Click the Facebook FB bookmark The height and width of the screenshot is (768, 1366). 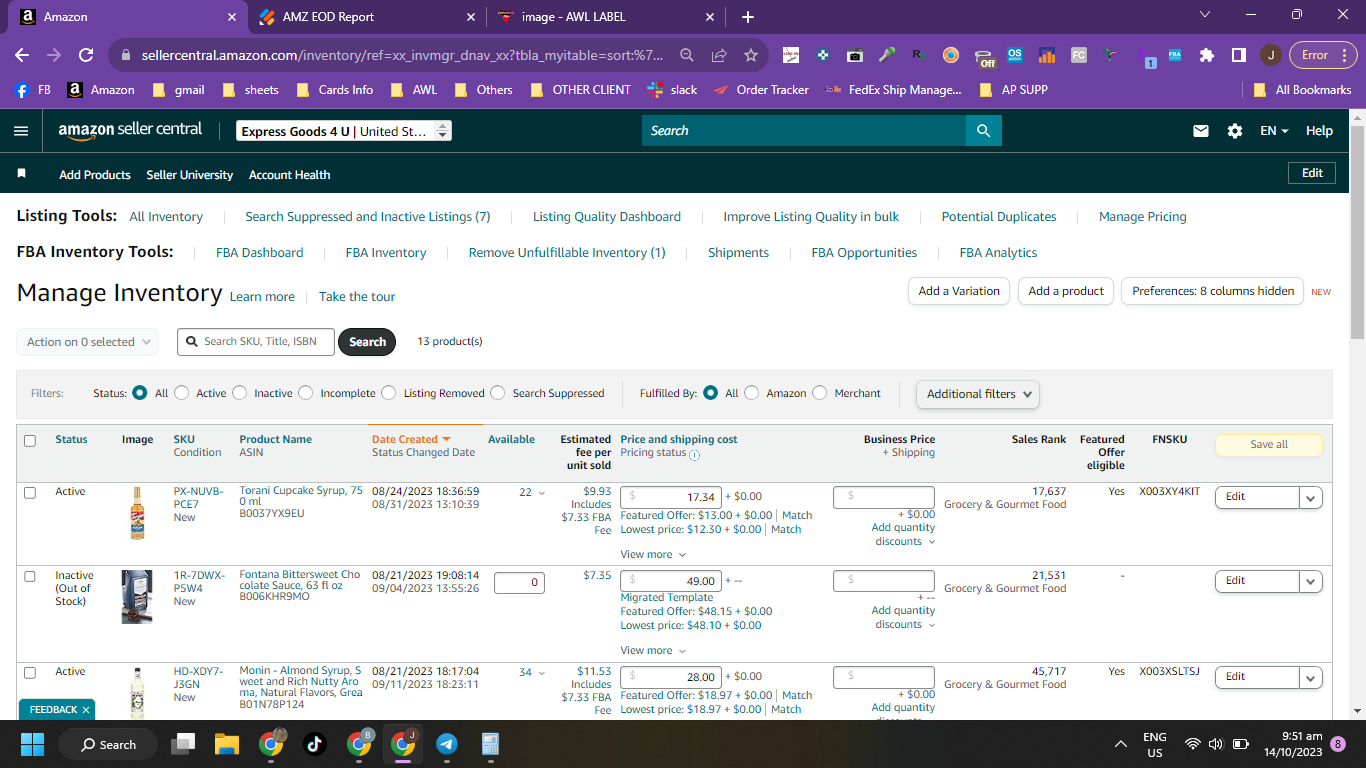point(32,90)
